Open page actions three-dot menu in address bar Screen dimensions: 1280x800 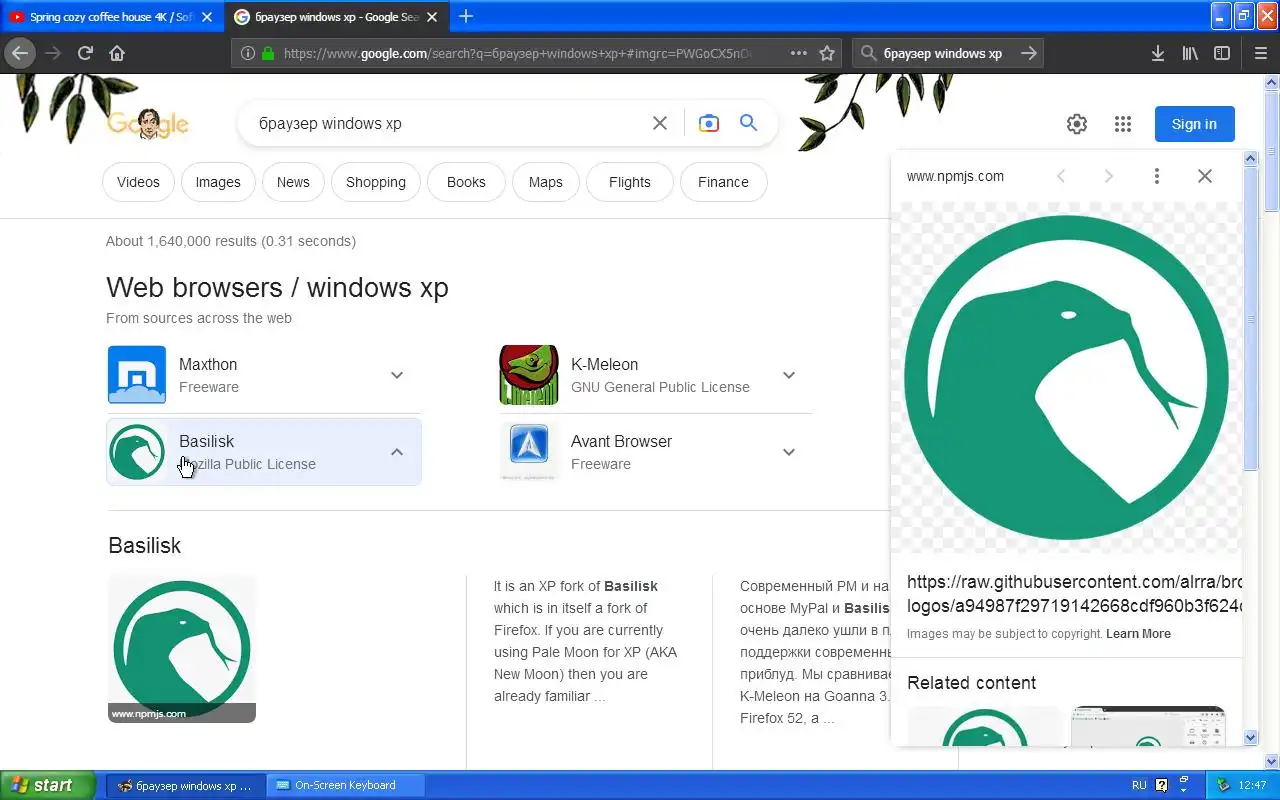coord(799,53)
